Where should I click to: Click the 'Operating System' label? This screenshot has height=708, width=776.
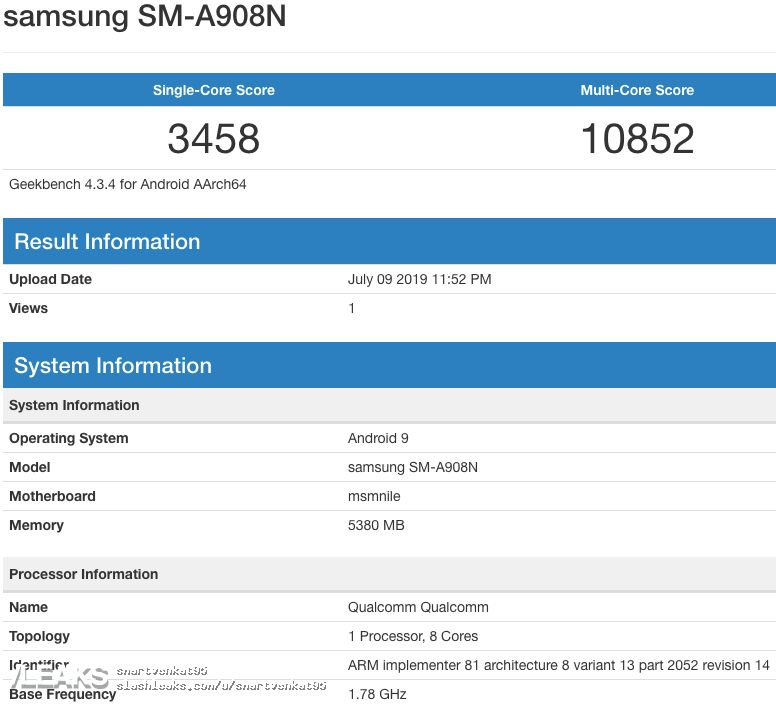(69, 438)
